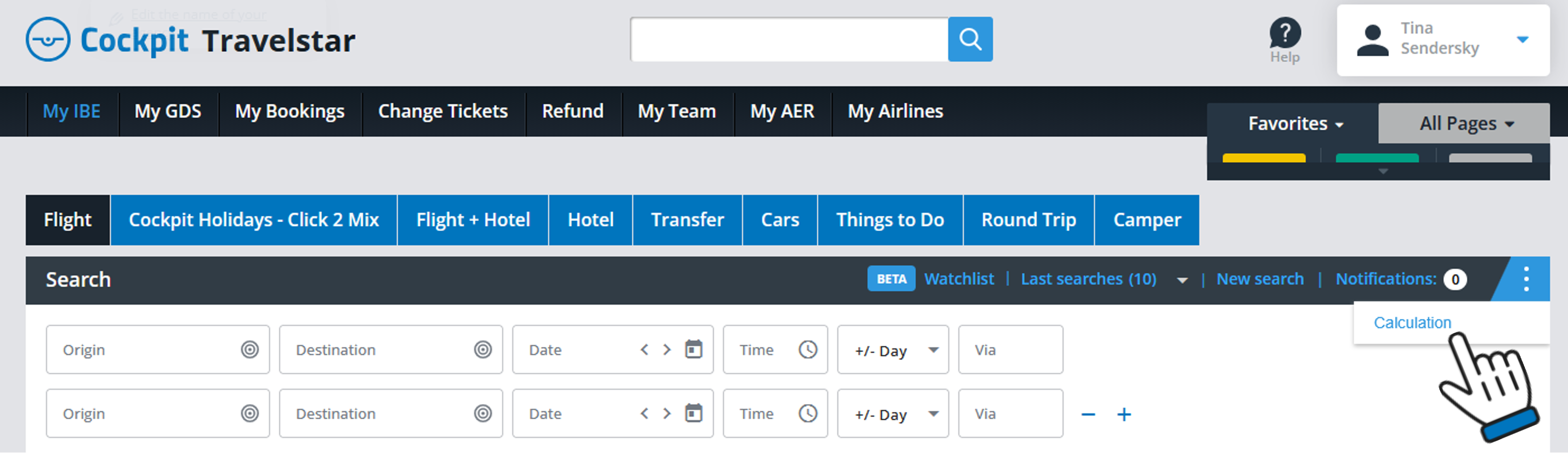Screen dimensions: 1568x454
Task: Switch to the Flight + Hotel tab
Action: click(x=473, y=220)
